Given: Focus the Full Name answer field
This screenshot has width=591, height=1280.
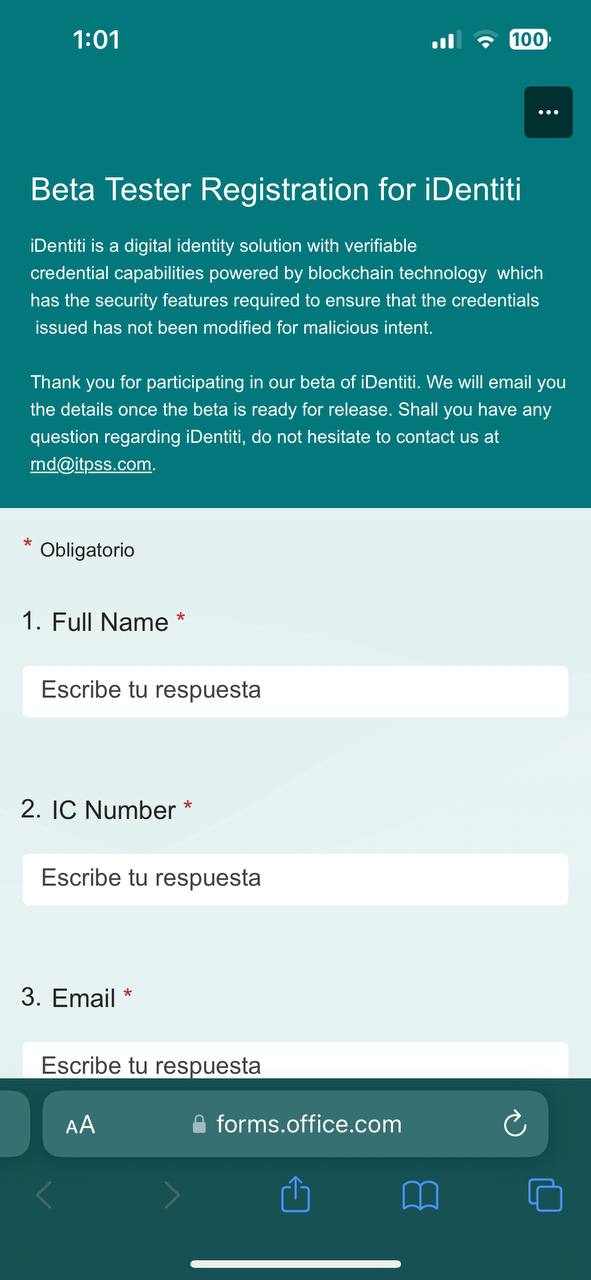Looking at the screenshot, I should click(295, 691).
